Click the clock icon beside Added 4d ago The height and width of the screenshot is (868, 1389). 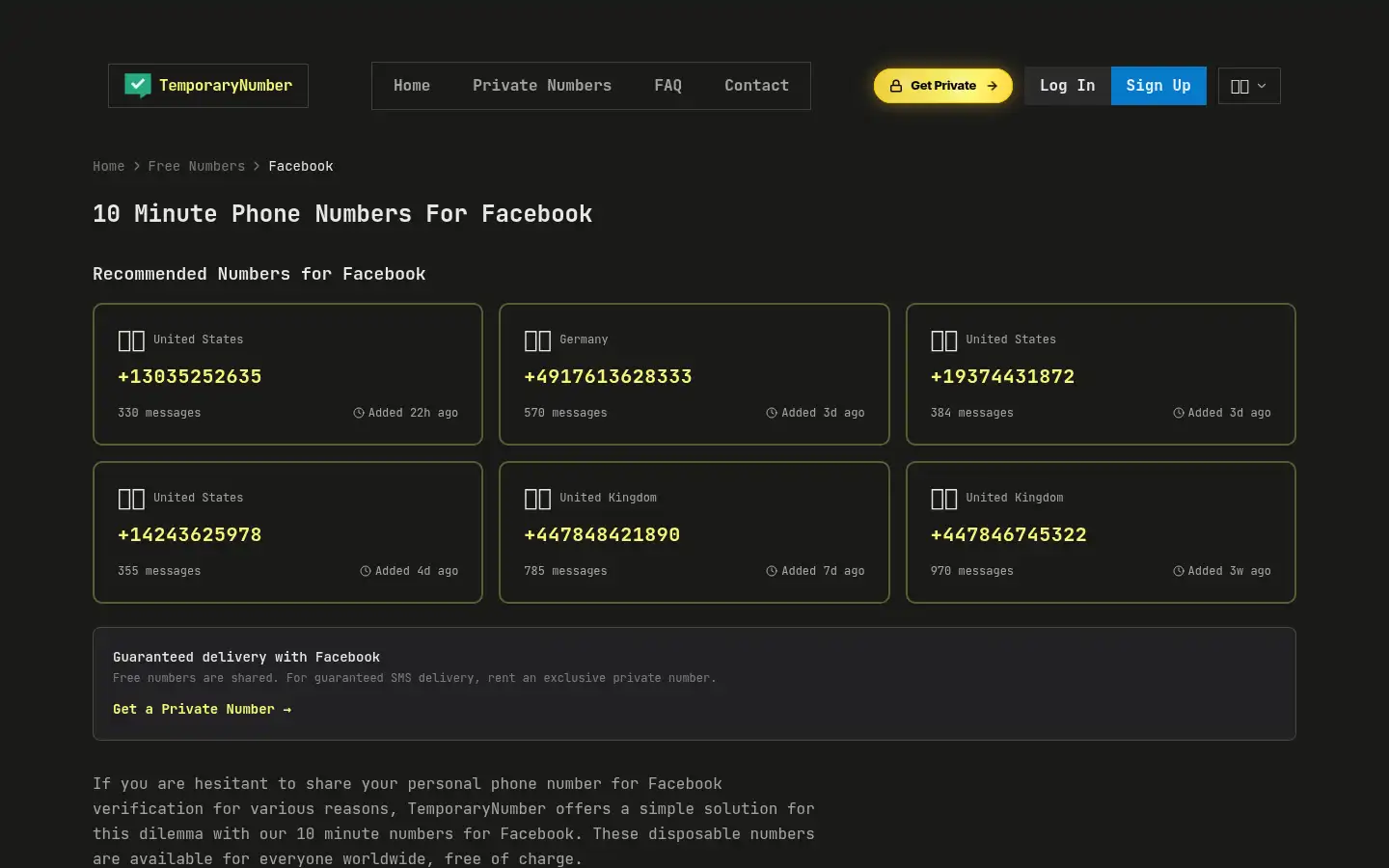[x=366, y=571]
